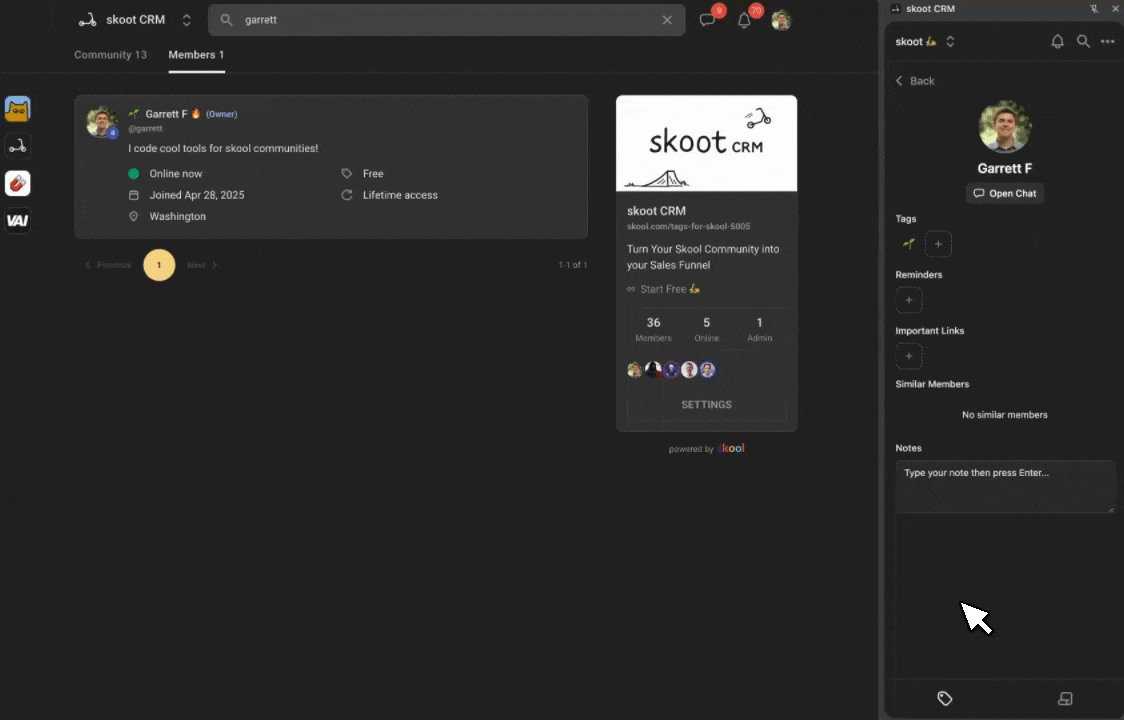Click the Open Chat button
Screen dimensions: 1124x720
(1005, 194)
